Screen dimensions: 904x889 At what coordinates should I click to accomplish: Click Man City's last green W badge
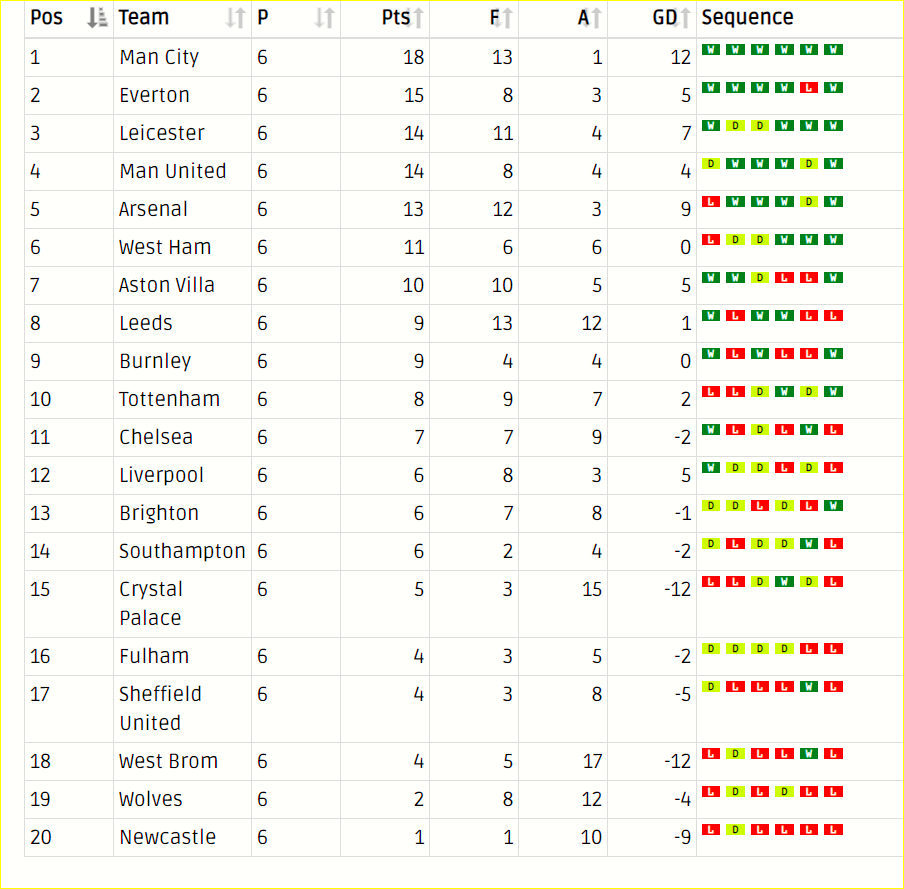[x=834, y=50]
